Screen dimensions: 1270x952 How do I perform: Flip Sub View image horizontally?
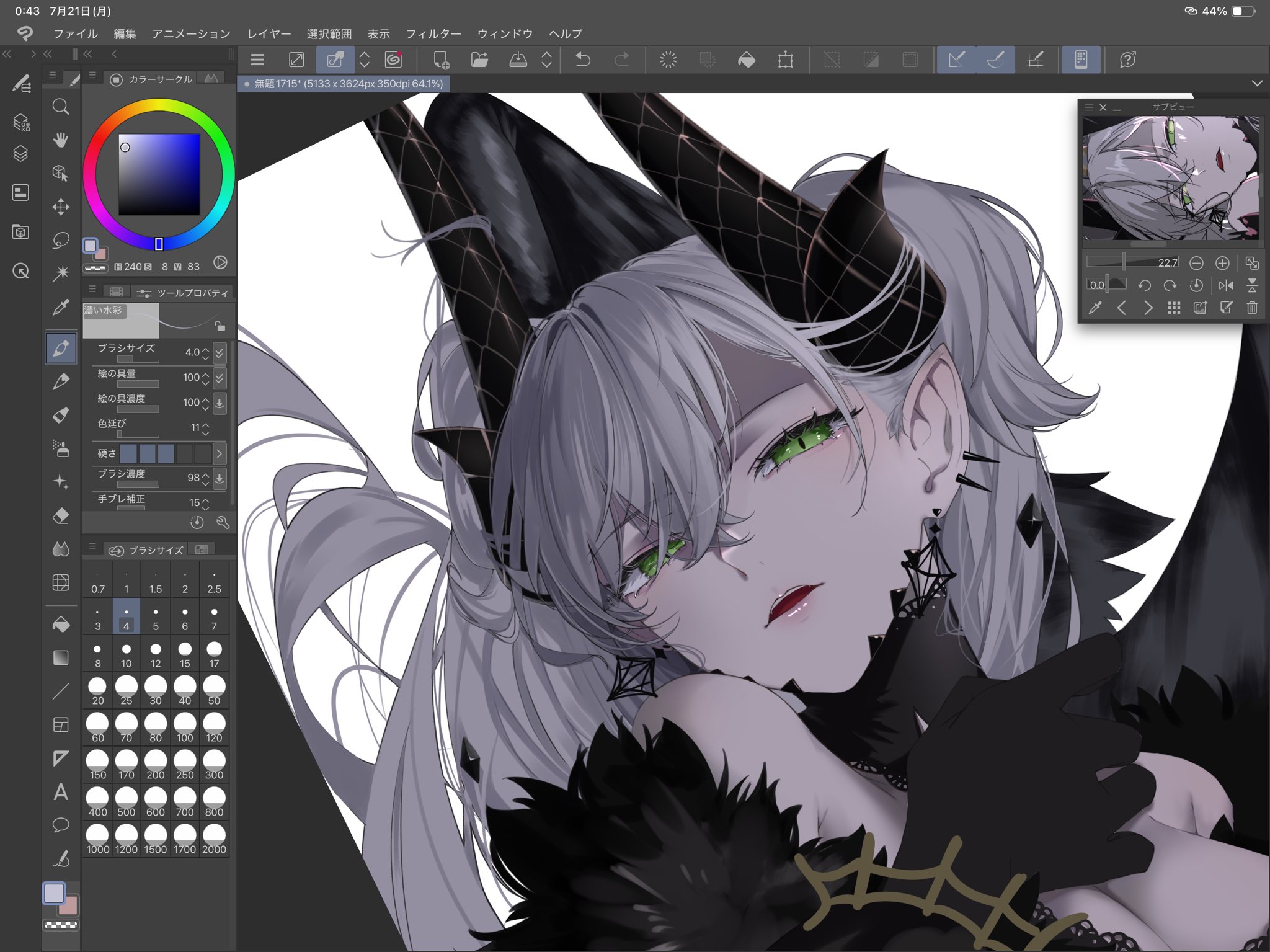pos(1226,285)
